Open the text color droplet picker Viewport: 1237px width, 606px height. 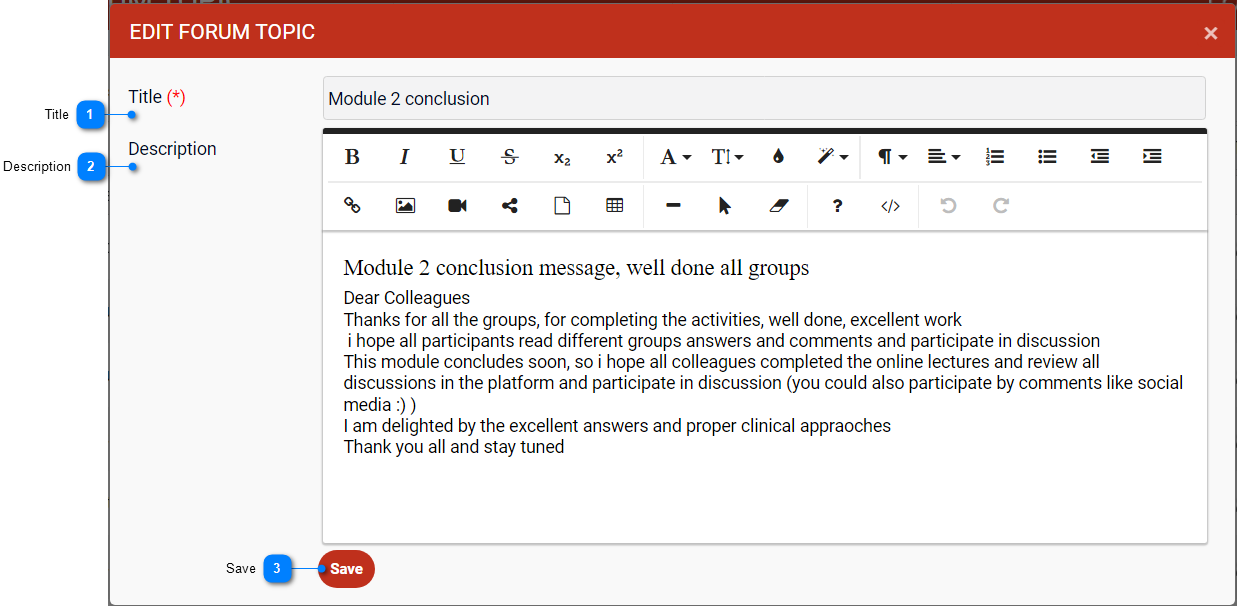[x=778, y=157]
